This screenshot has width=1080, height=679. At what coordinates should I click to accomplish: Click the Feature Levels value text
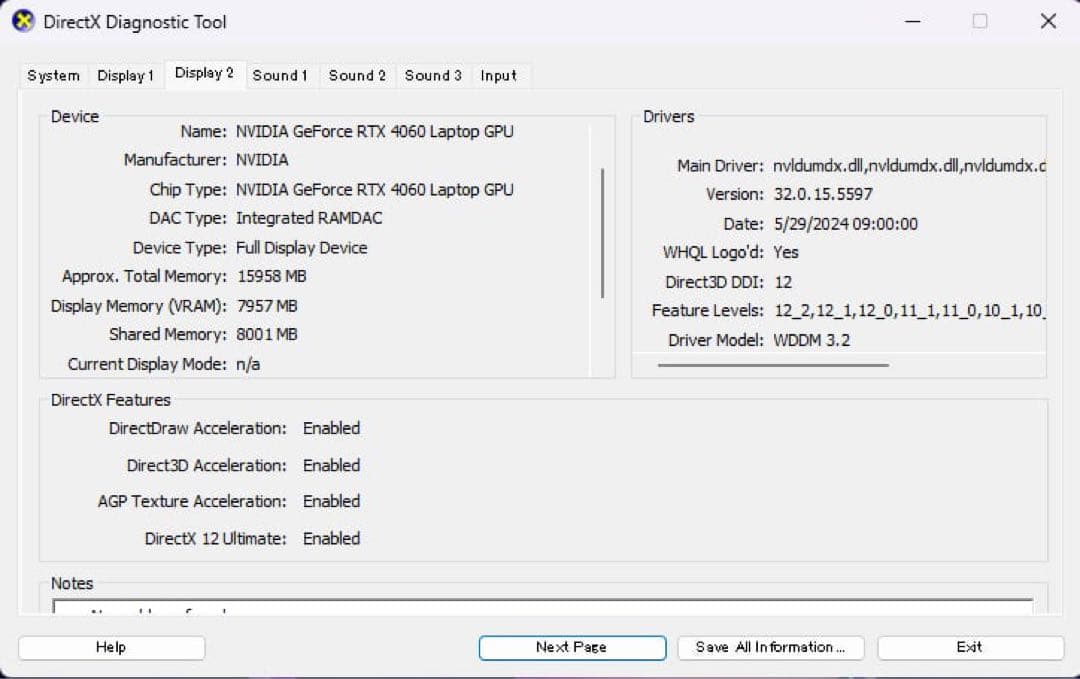pyautogui.click(x=910, y=310)
